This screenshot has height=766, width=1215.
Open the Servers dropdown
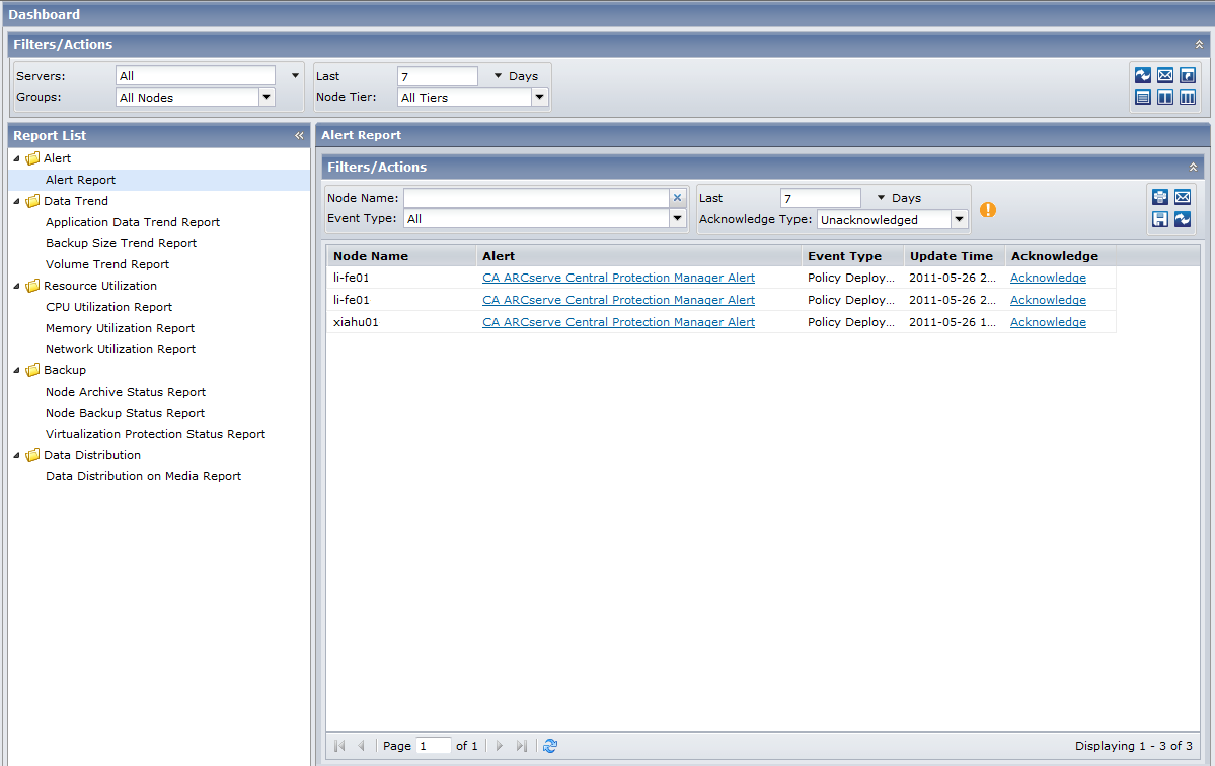294,74
